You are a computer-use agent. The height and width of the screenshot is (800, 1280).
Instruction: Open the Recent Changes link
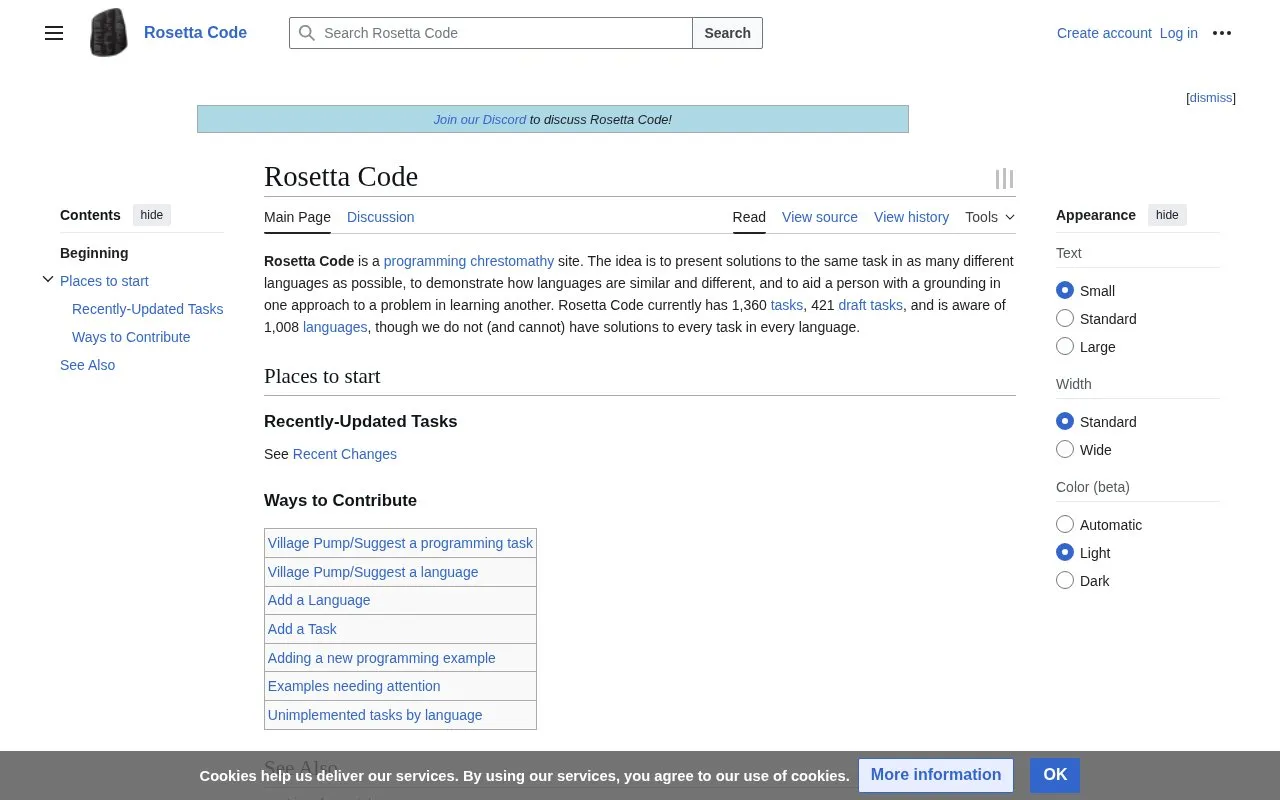(345, 454)
